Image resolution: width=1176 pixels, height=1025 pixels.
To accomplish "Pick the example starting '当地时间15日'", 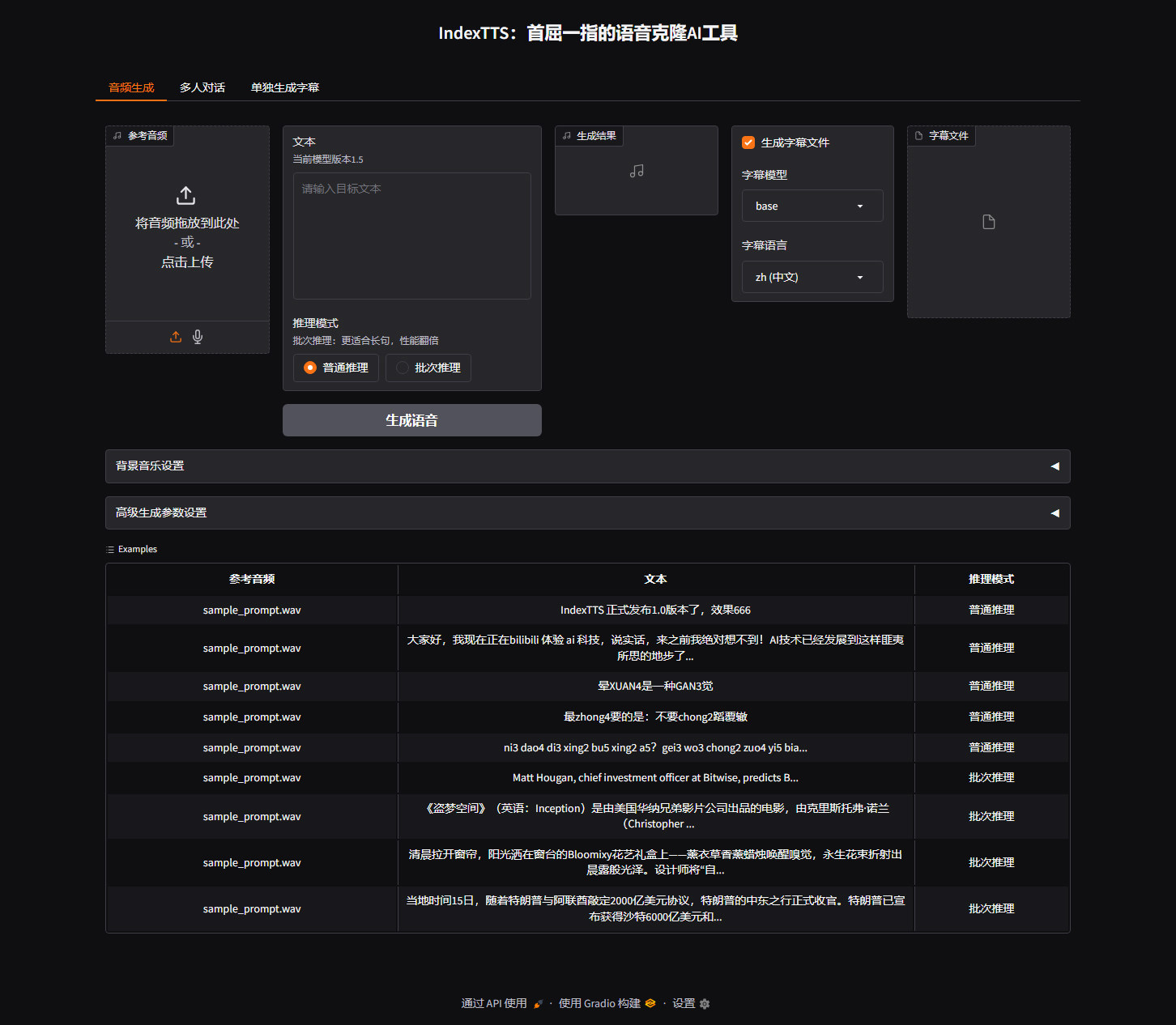I will click(655, 908).
